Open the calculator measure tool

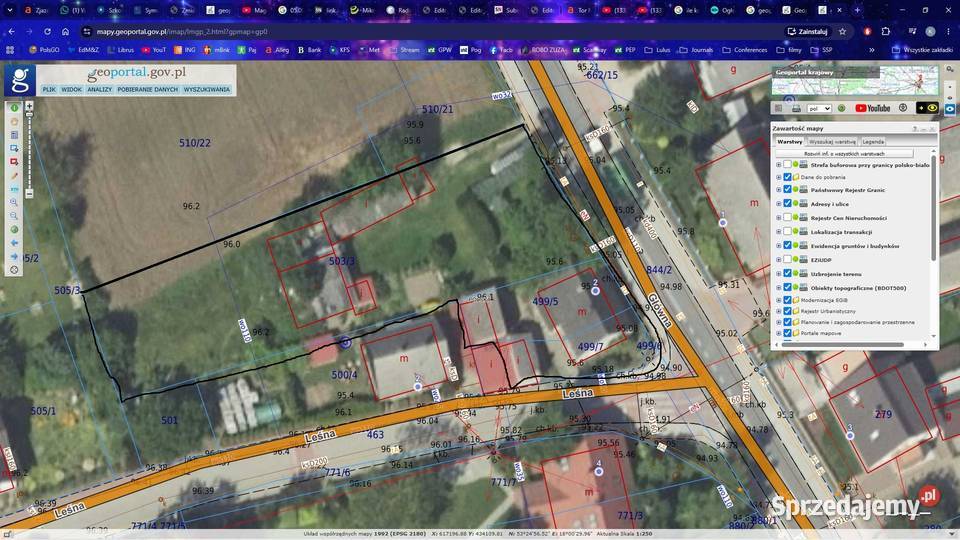click(14, 135)
